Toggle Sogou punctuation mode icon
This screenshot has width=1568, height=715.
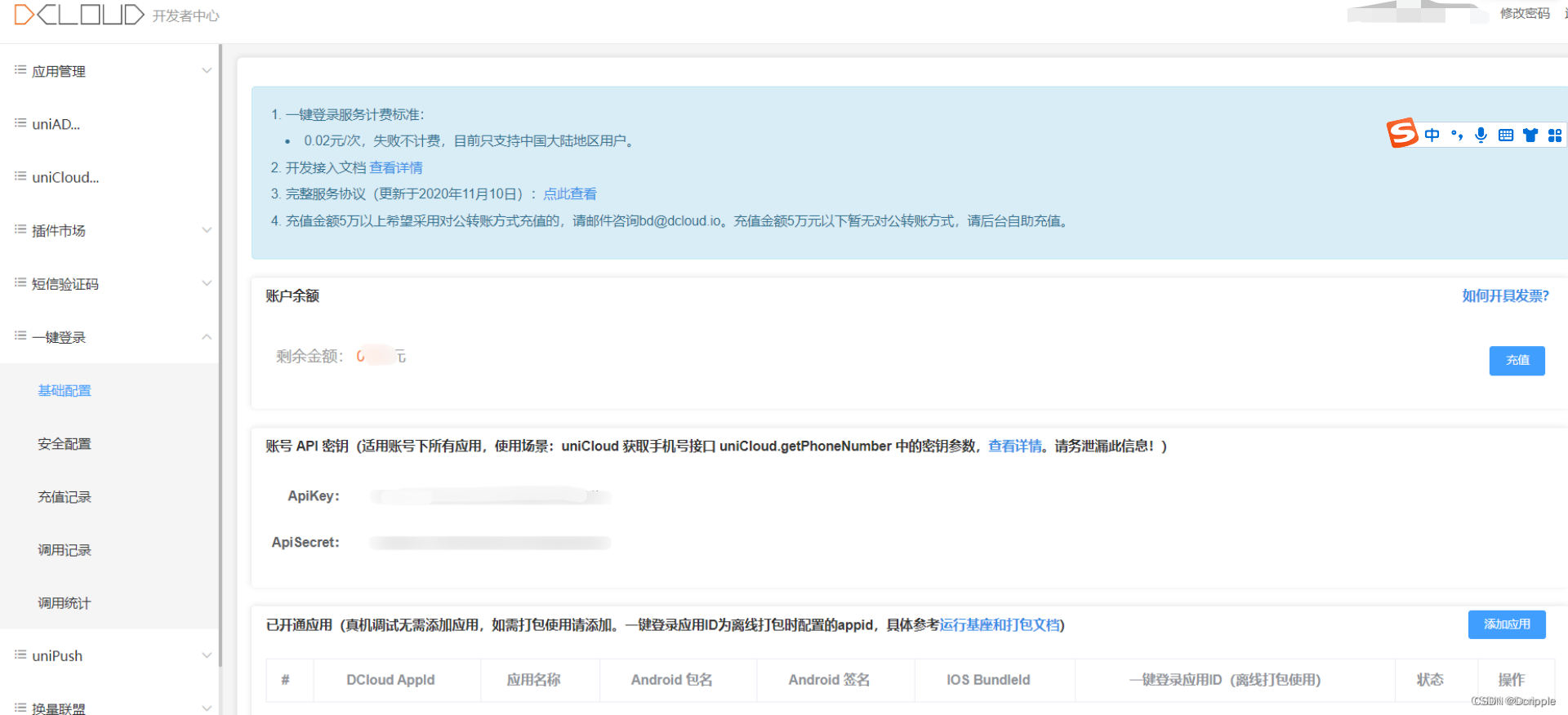point(1457,135)
